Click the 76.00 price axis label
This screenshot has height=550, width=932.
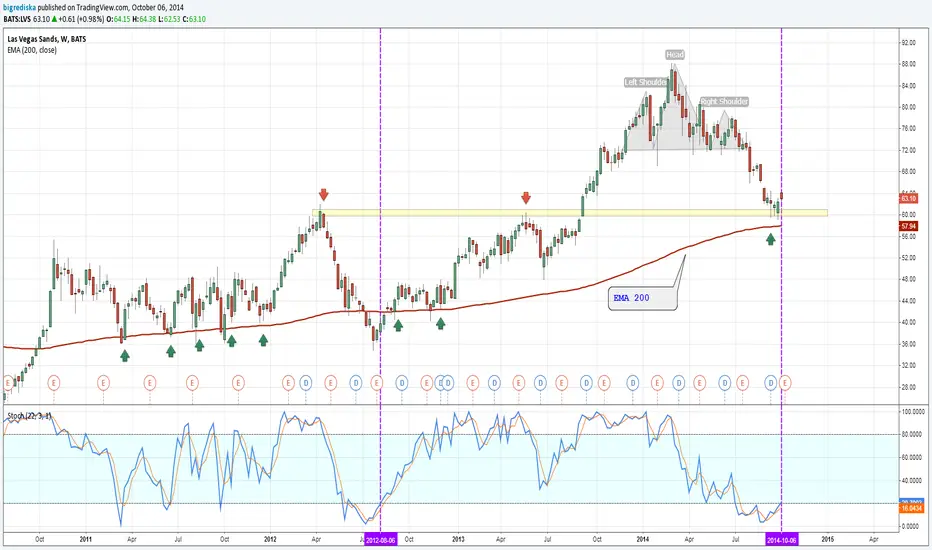pyautogui.click(x=908, y=128)
